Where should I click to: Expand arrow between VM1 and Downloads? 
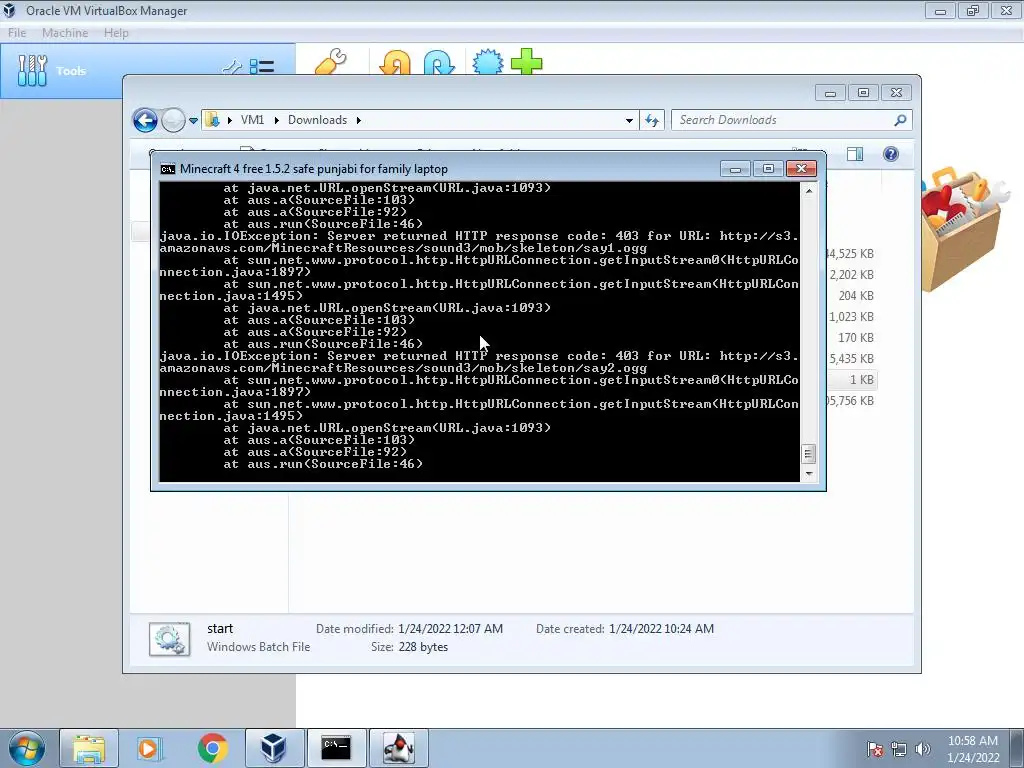[276, 120]
